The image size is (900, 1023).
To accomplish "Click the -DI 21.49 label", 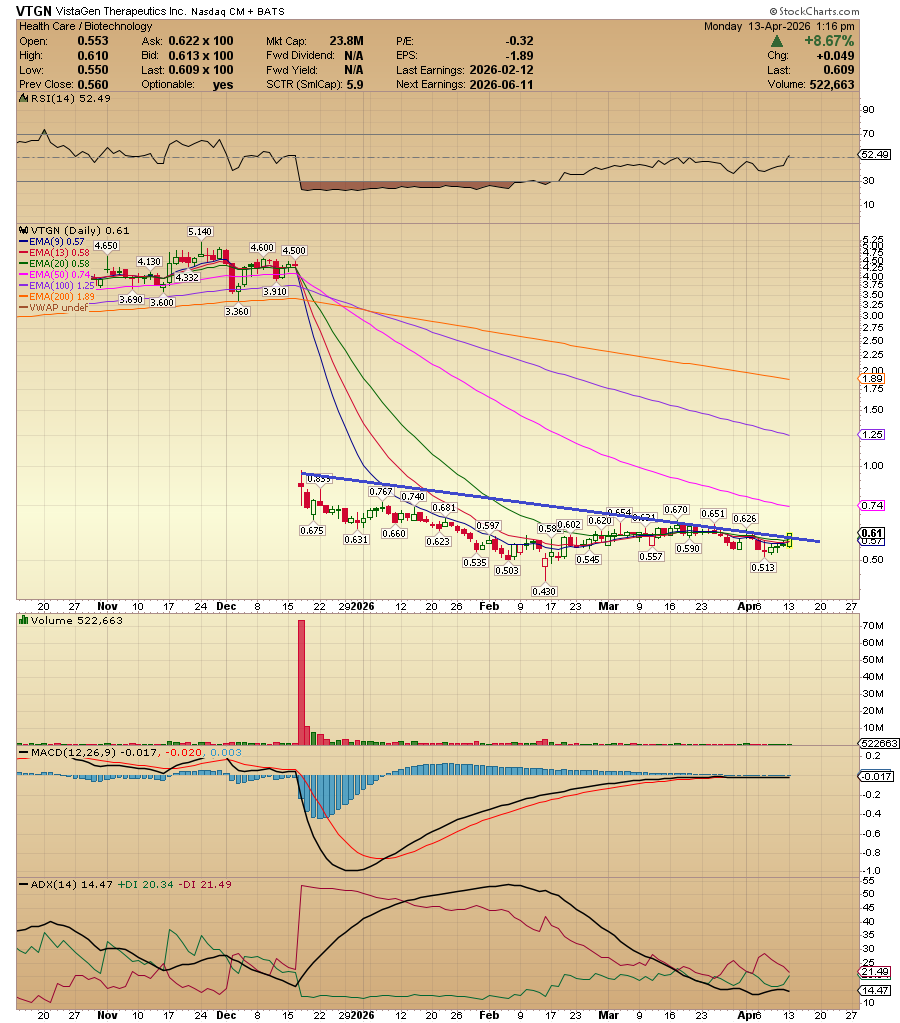I will coord(204,885).
